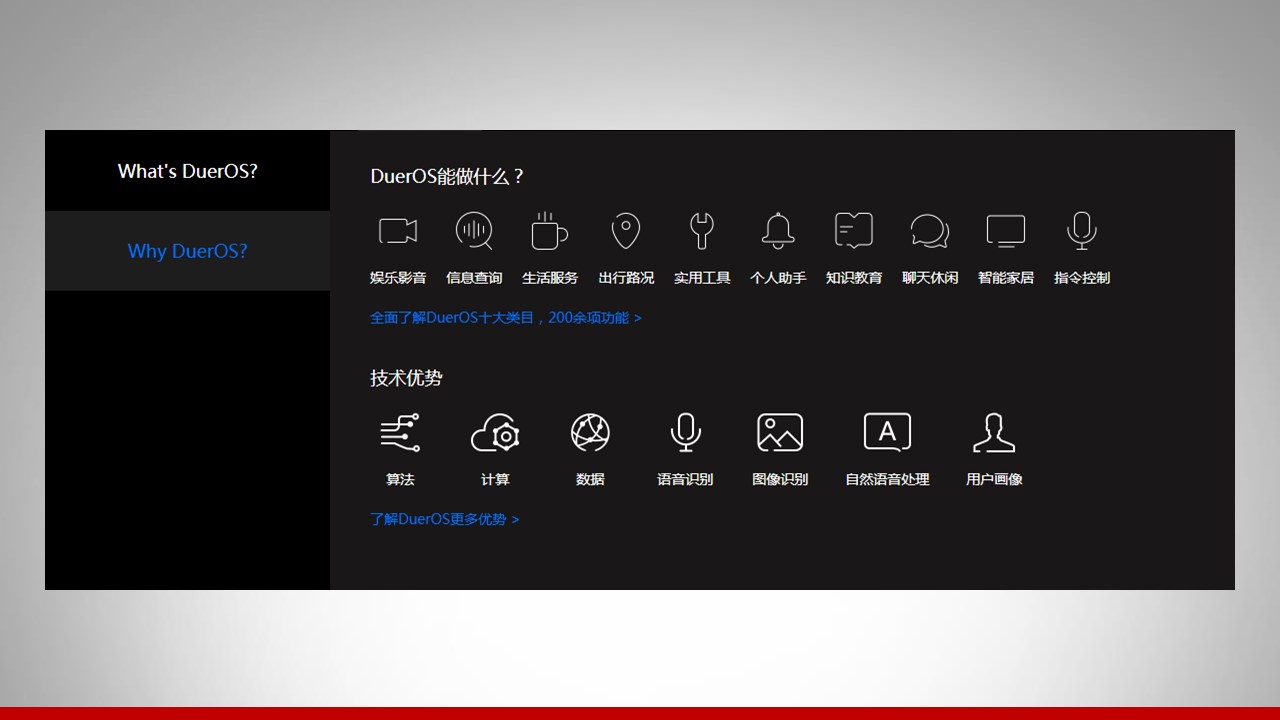Viewport: 1280px width, 720px height.
Task: Click the 聊天休闲 label
Action: click(930, 278)
